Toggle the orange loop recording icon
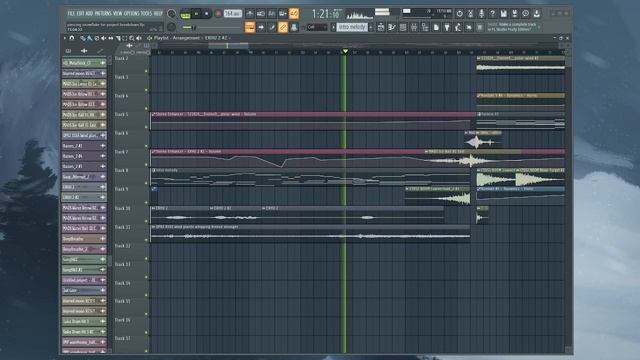 click(293, 13)
